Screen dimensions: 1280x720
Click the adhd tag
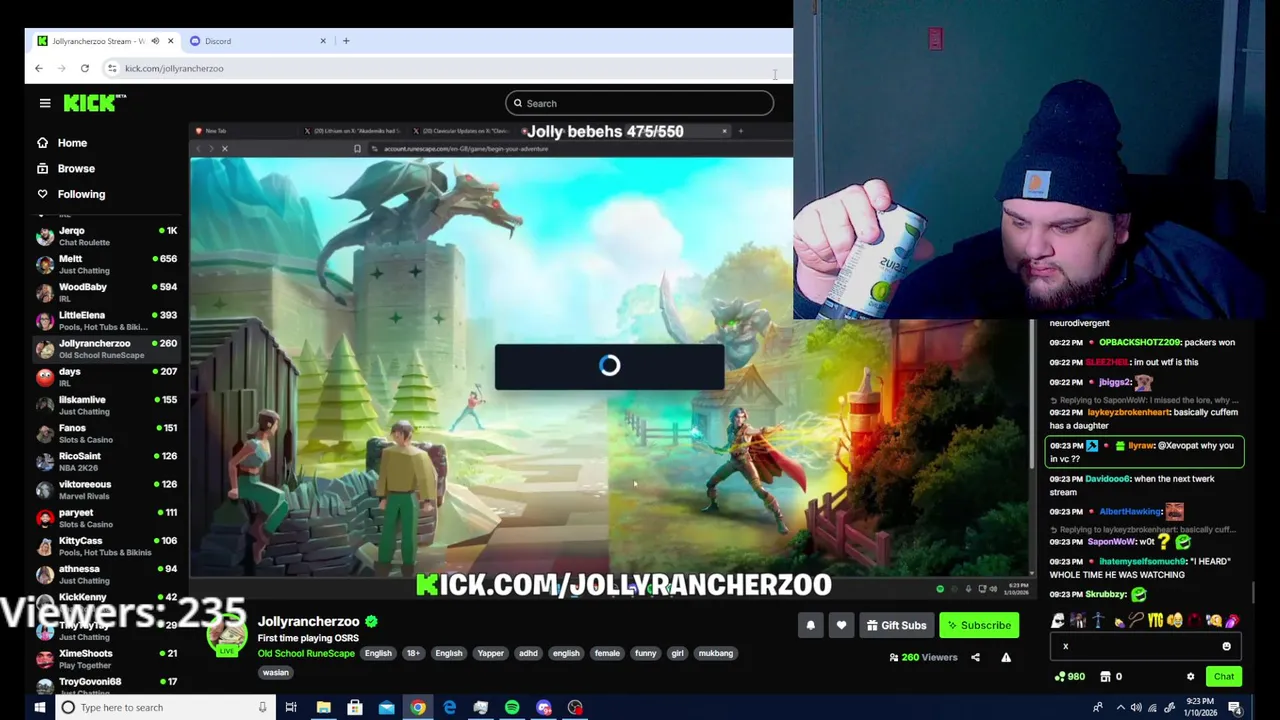tap(528, 653)
